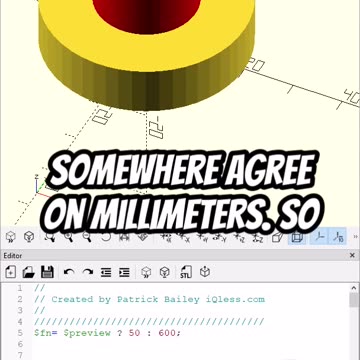
Task: Click line number 6 in the gutter
Action: 20,344
